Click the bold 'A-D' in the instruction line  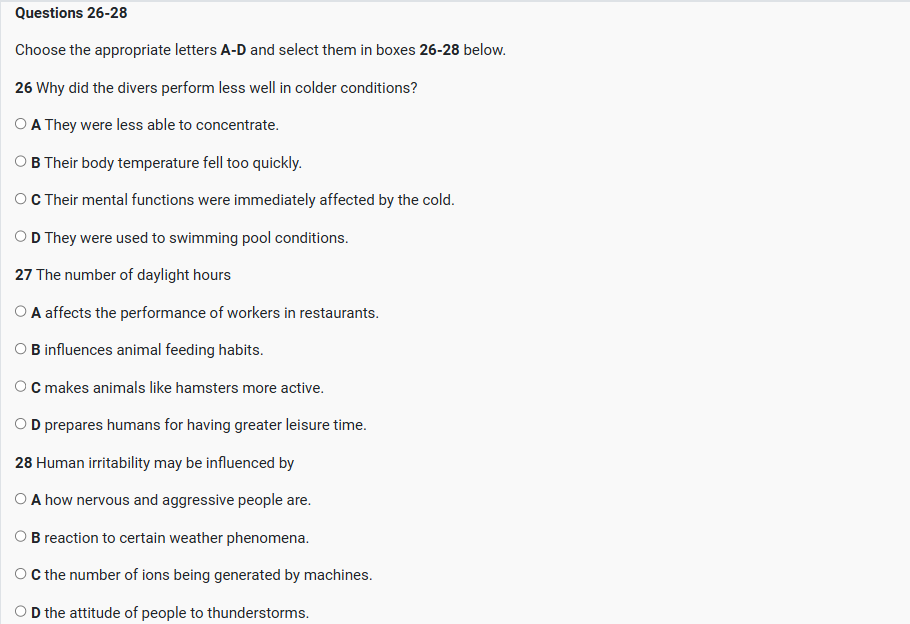click(x=233, y=50)
